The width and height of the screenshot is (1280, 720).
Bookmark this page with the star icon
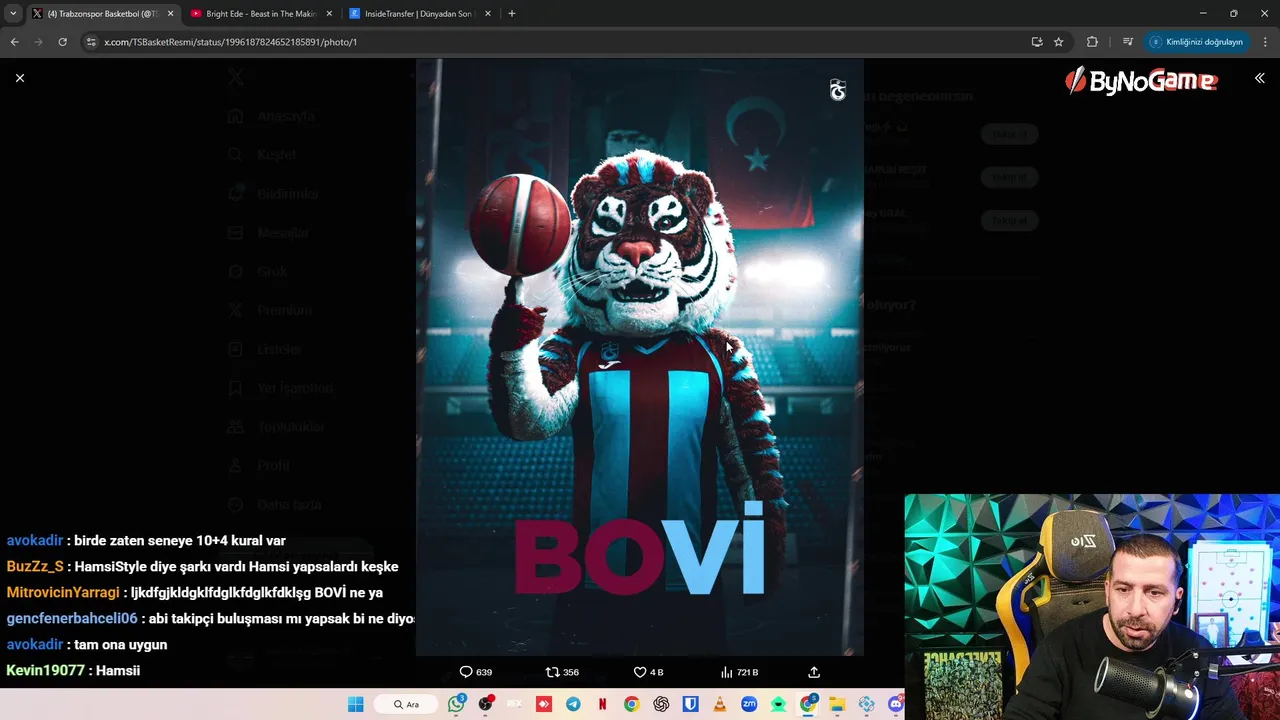point(1059,42)
